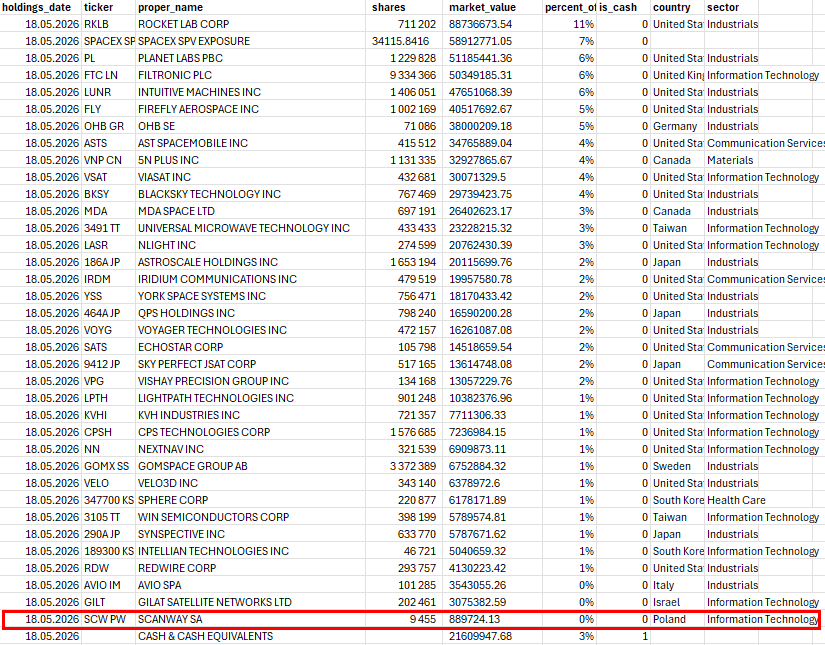Select the Poland country cell

point(677,619)
